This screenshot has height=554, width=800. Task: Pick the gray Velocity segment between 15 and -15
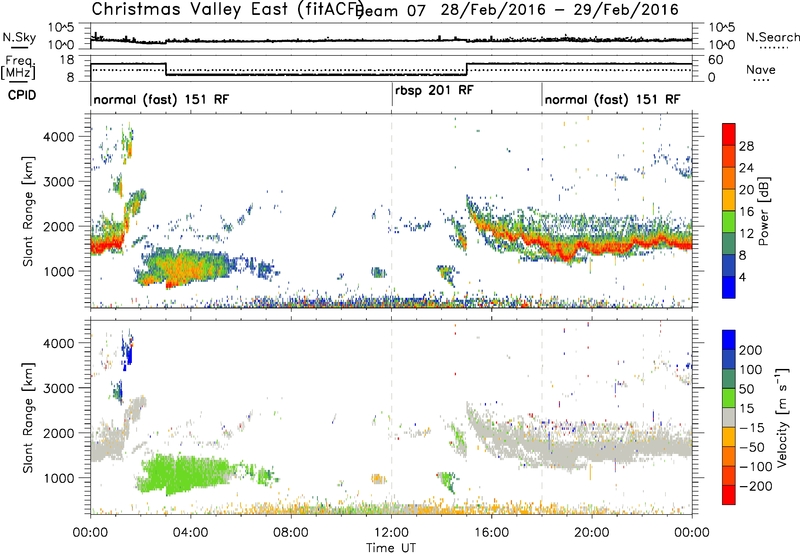(x=729, y=417)
